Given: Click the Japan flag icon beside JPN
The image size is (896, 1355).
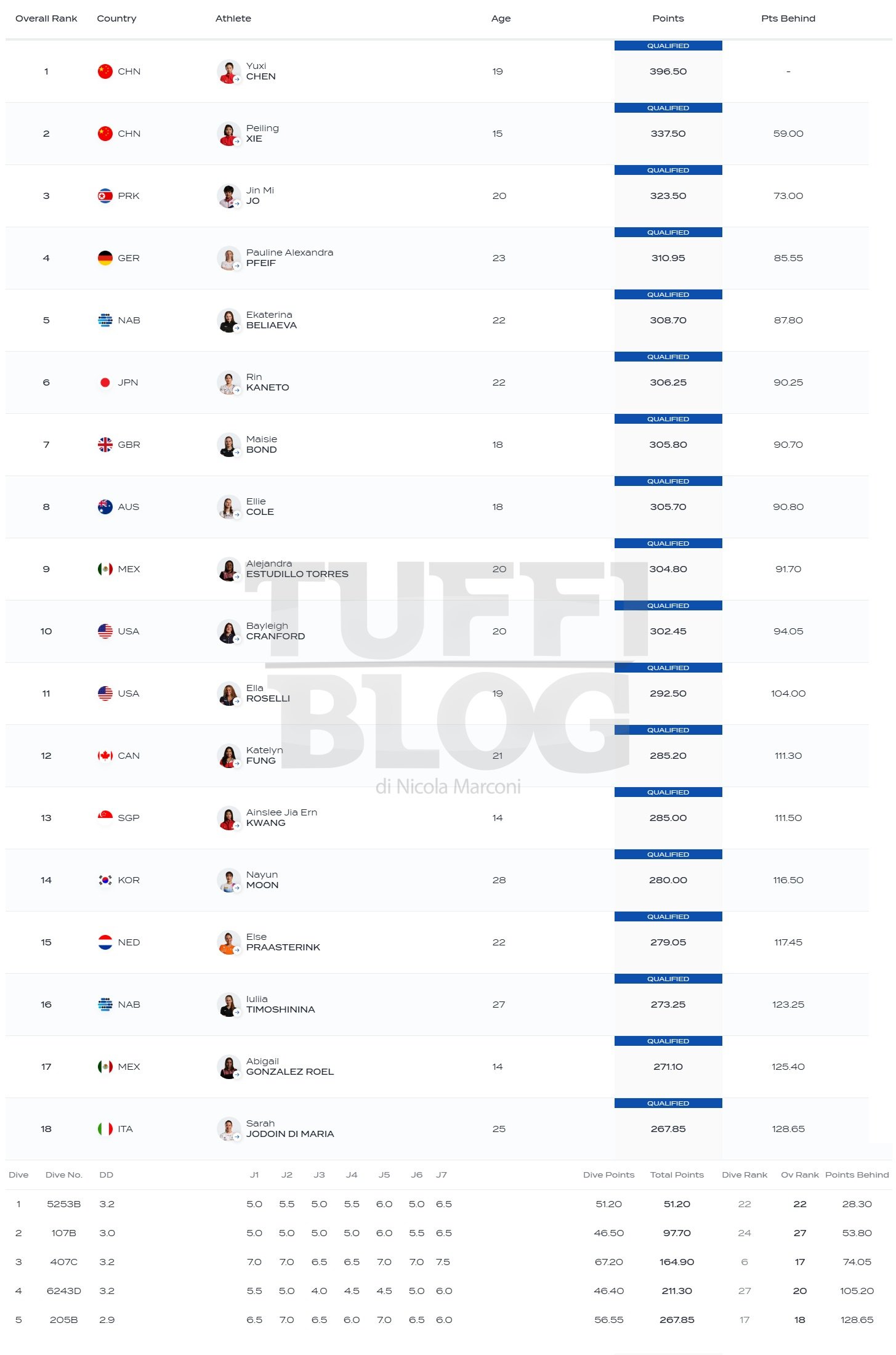Looking at the screenshot, I should (105, 382).
